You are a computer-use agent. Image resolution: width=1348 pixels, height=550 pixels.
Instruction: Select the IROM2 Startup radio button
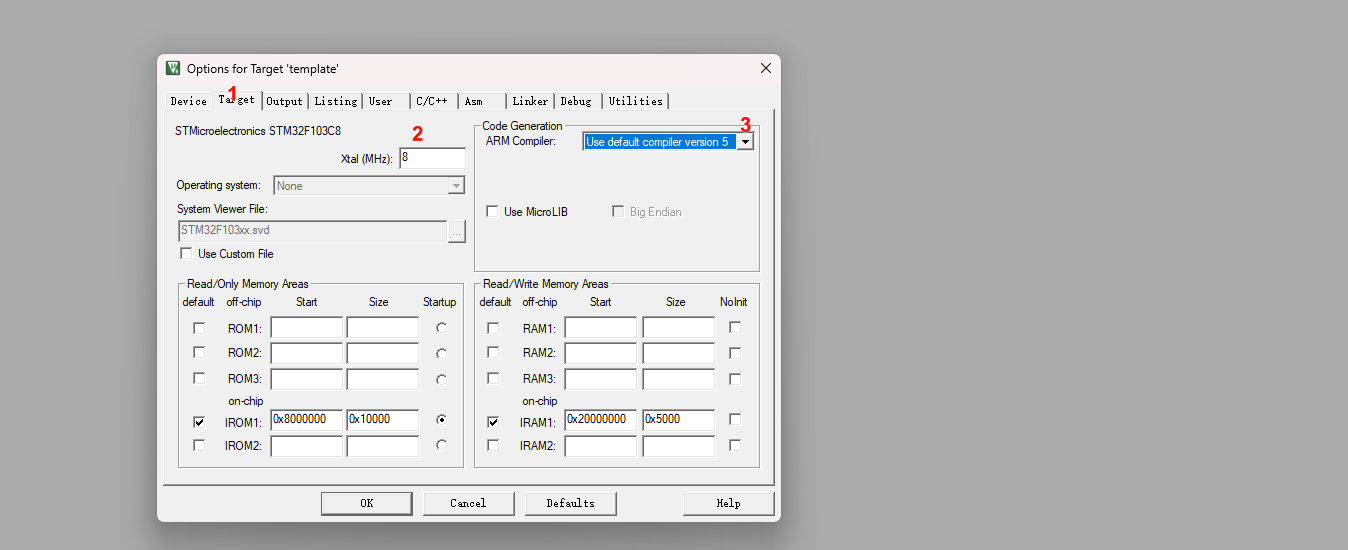point(441,445)
